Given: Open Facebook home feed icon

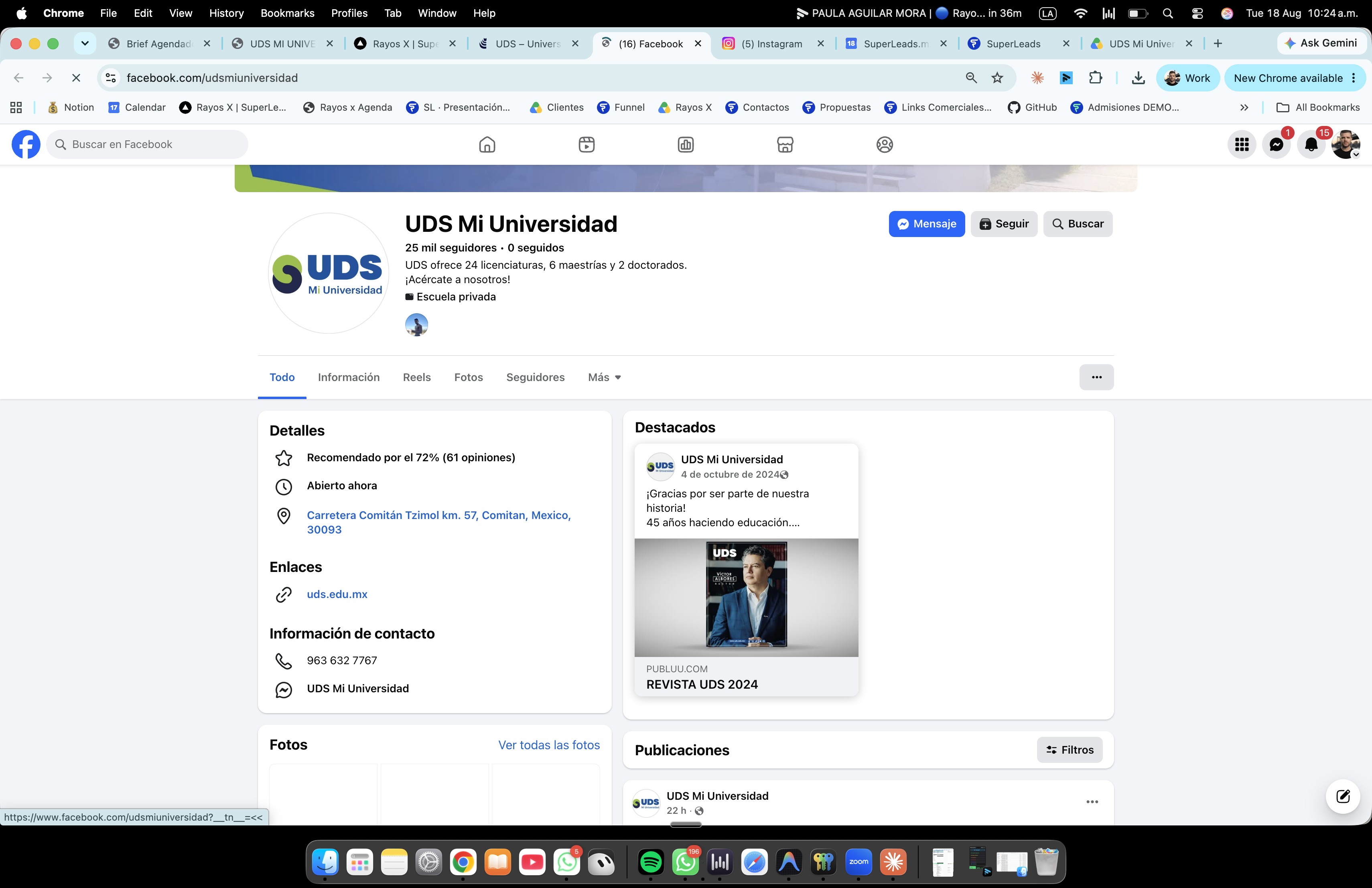Looking at the screenshot, I should click(x=487, y=145).
